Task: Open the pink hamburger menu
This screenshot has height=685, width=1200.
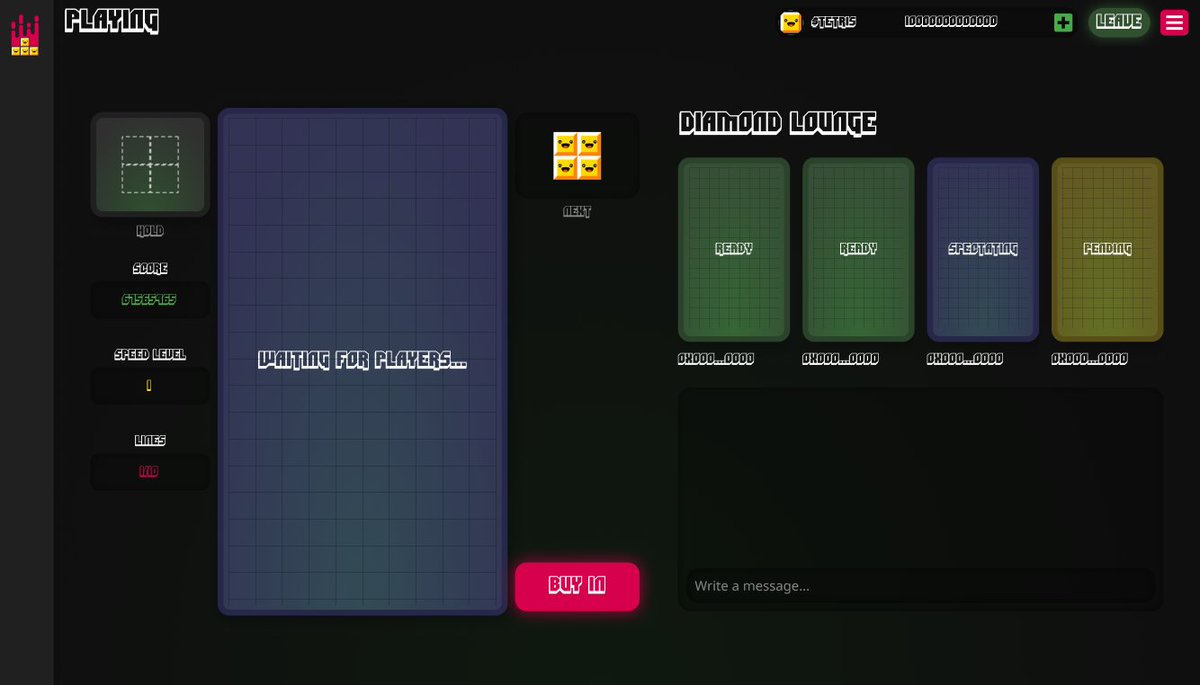Action: tap(1174, 22)
